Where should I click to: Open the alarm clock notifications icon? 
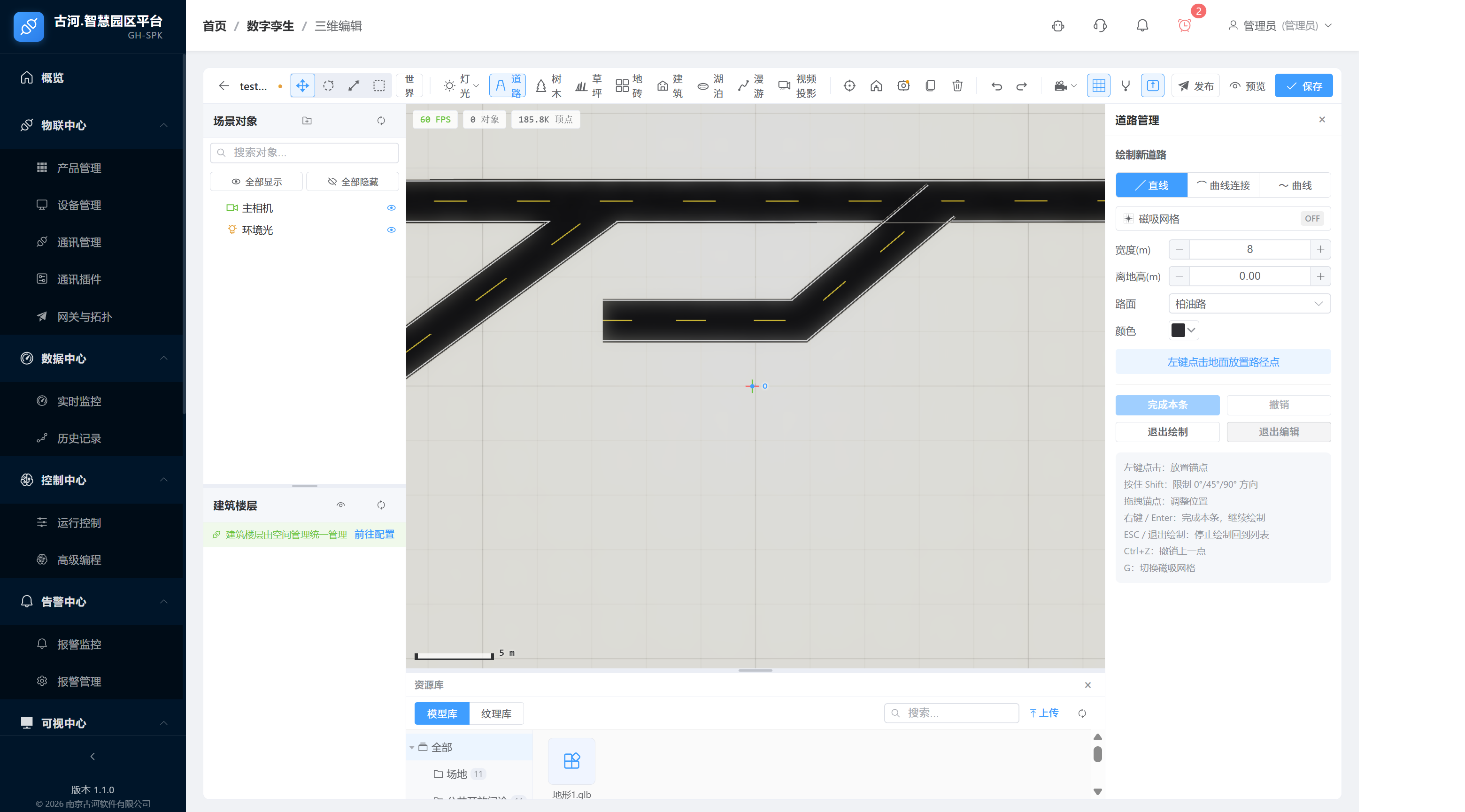[x=1184, y=26]
